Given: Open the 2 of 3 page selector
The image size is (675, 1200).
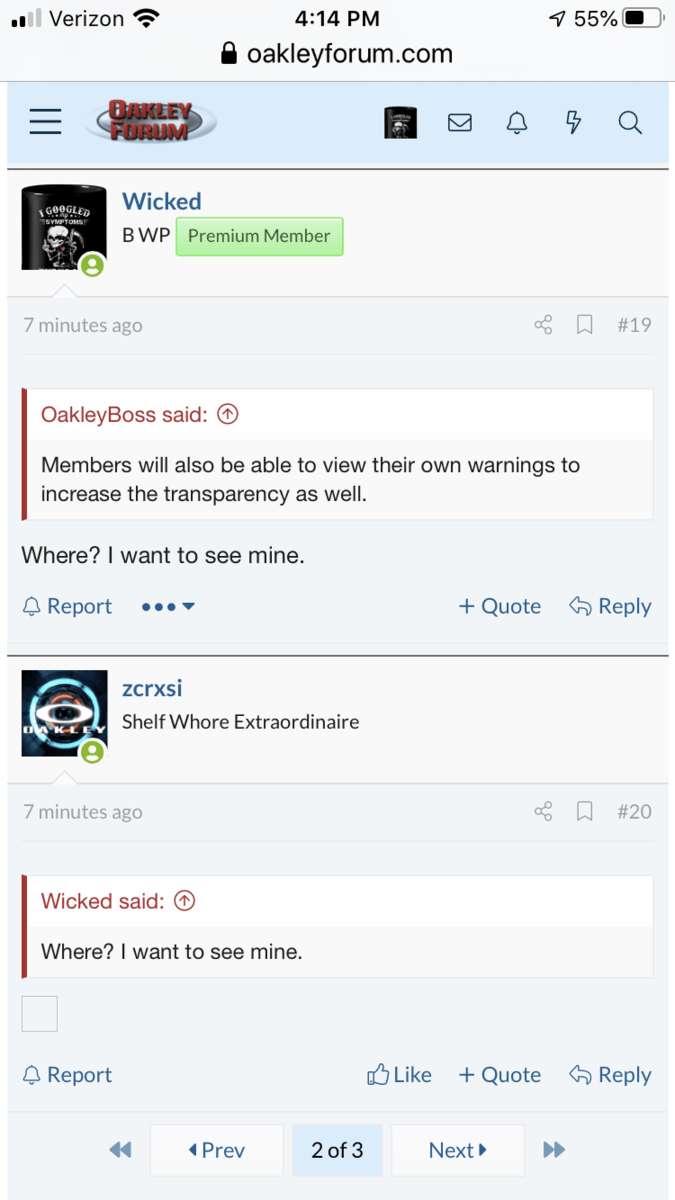Looking at the screenshot, I should point(337,1150).
